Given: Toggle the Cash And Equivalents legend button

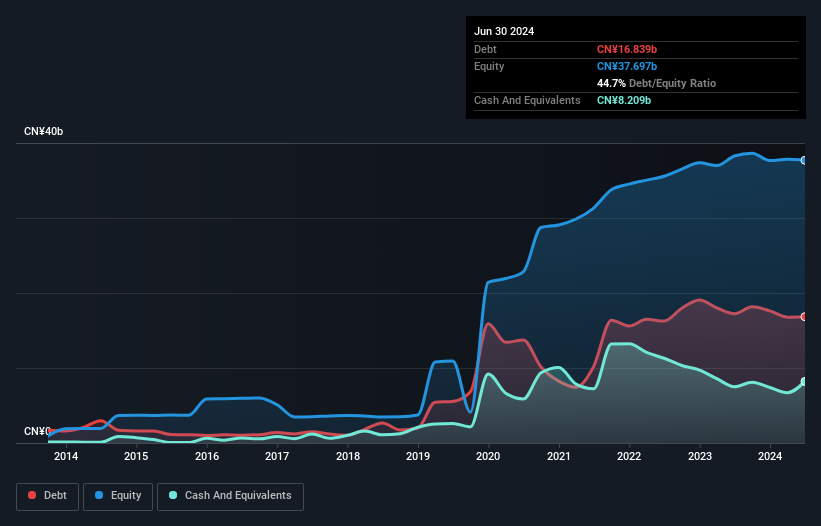Looking at the screenshot, I should [x=230, y=496].
